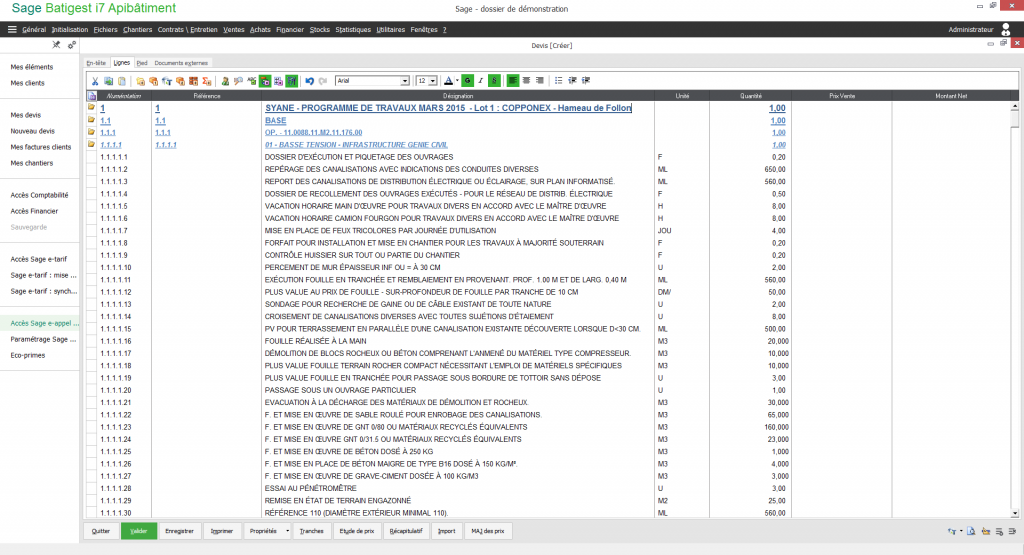This screenshot has width=1024, height=555.
Task: Collapse the folder for line 1.1 BASE
Action: click(91, 119)
